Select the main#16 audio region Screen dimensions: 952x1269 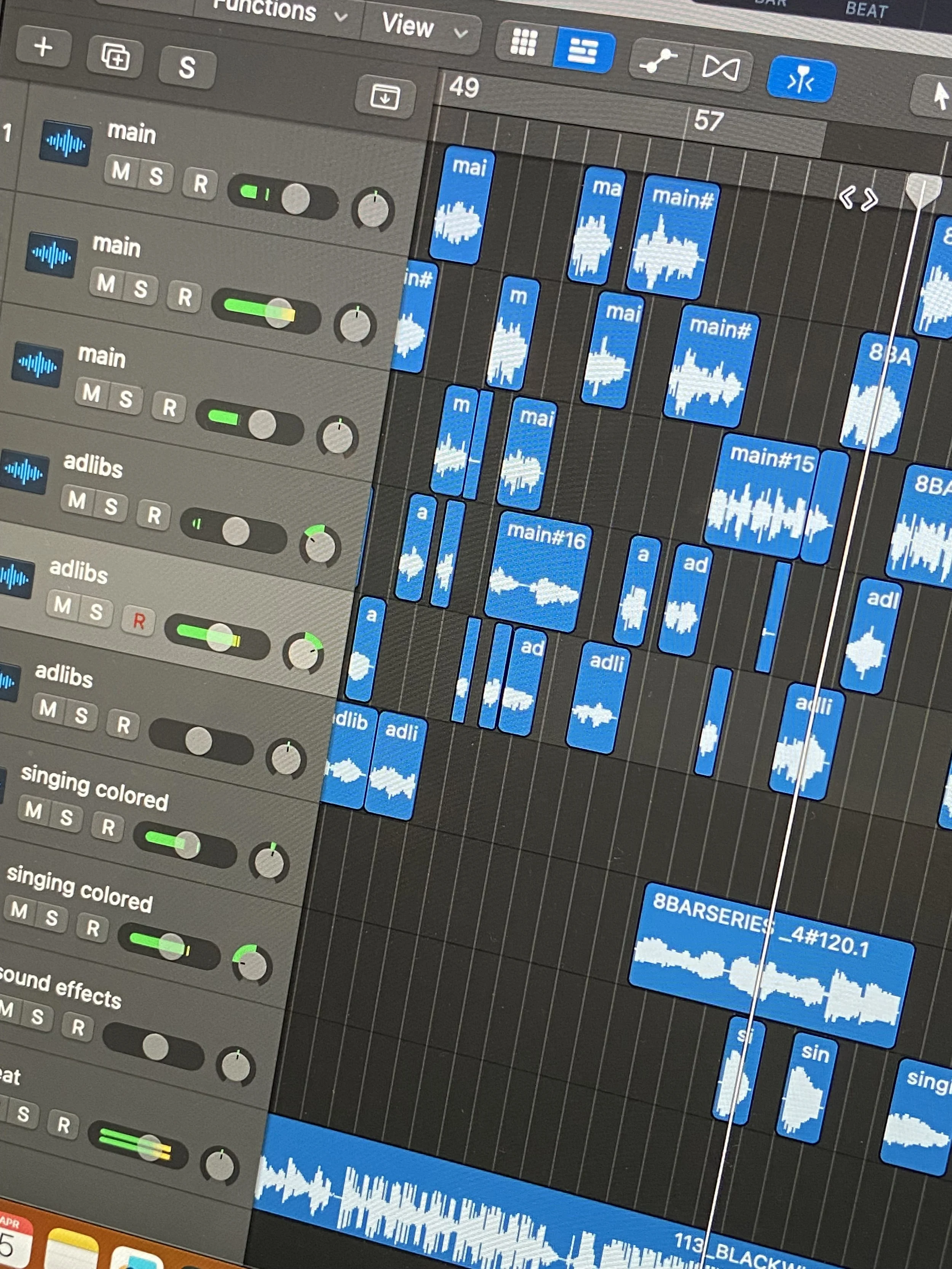tap(538, 571)
